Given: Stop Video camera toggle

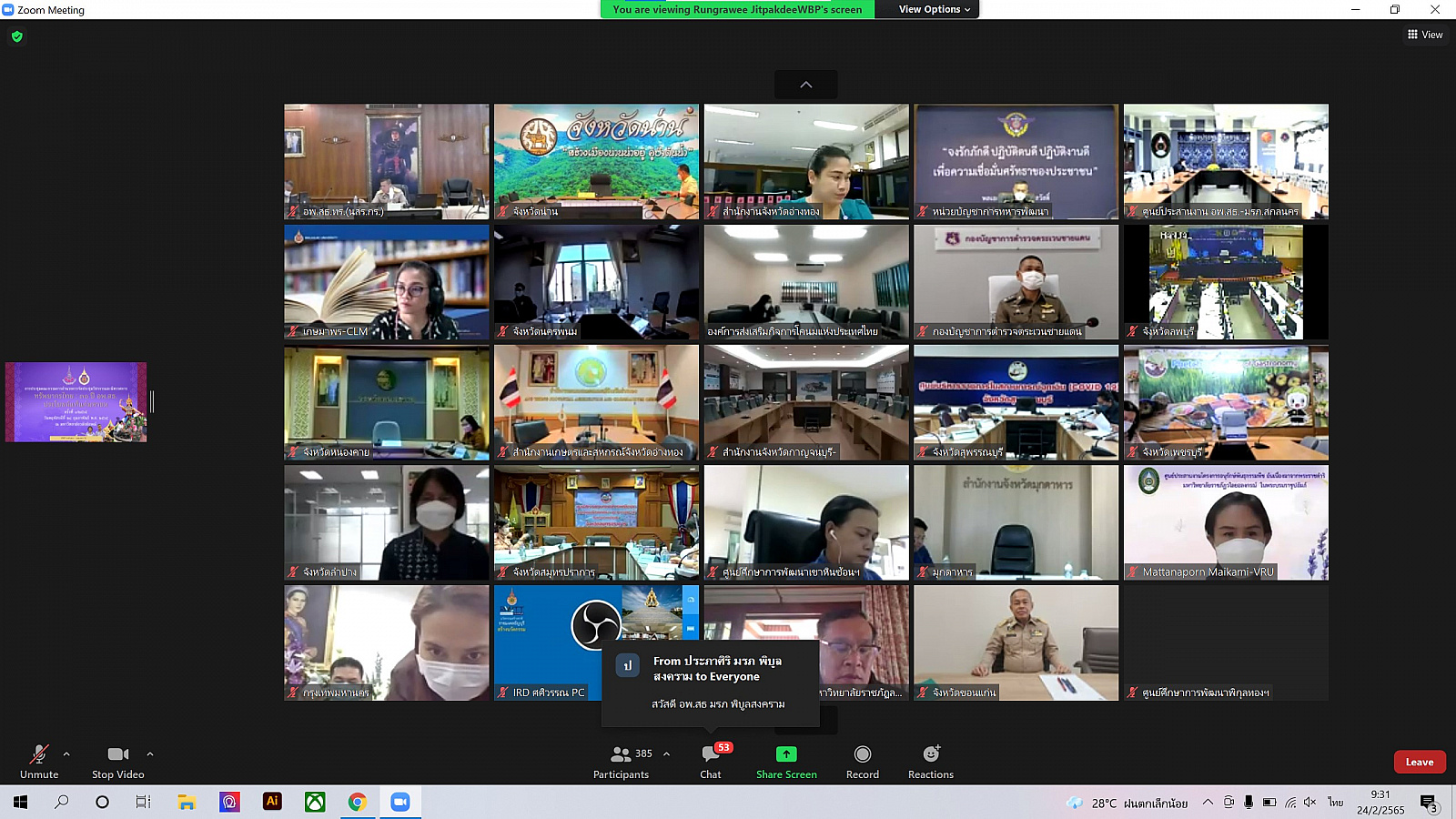Looking at the screenshot, I should pos(117,754).
